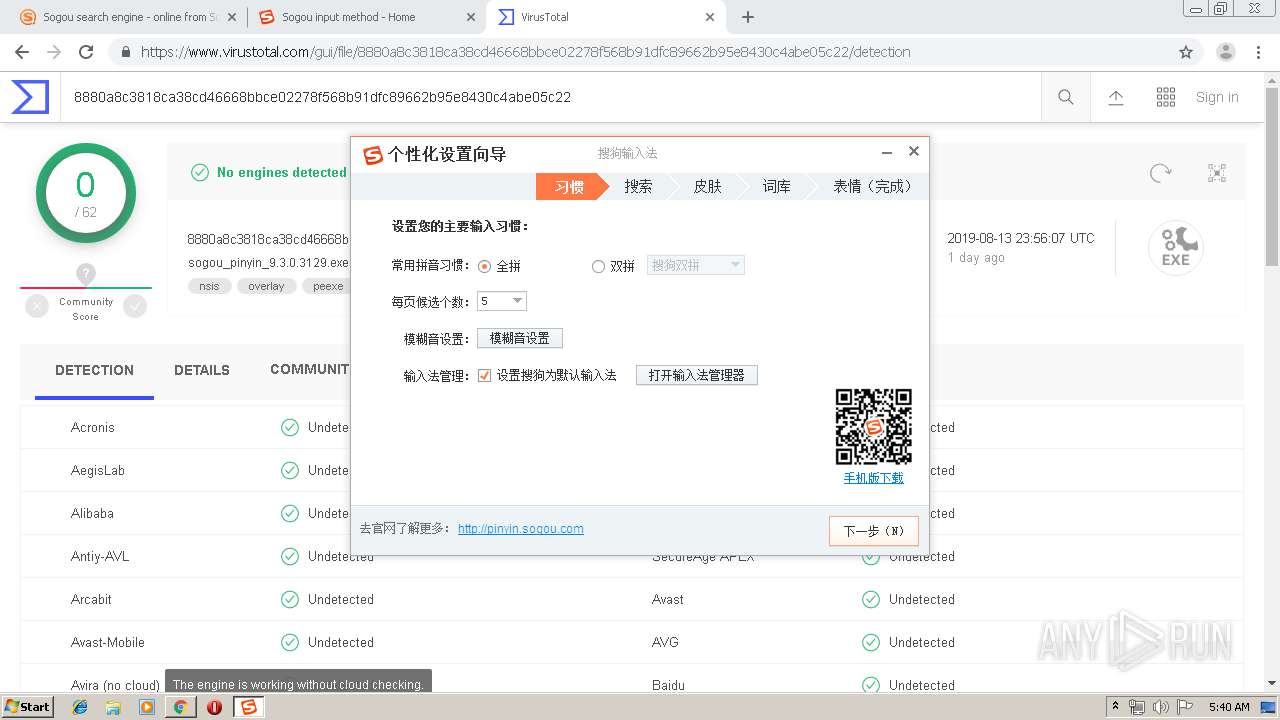The image size is (1280, 720).
Task: Click the Acronis engine row
Action: (631, 427)
